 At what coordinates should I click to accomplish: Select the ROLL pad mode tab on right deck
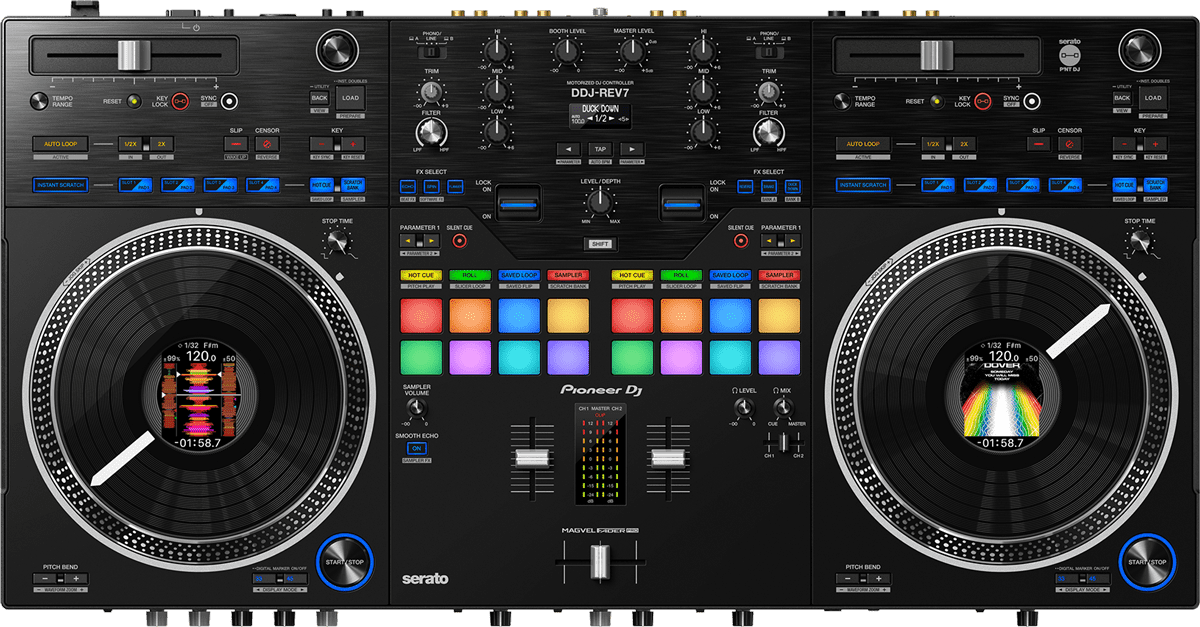(681, 272)
